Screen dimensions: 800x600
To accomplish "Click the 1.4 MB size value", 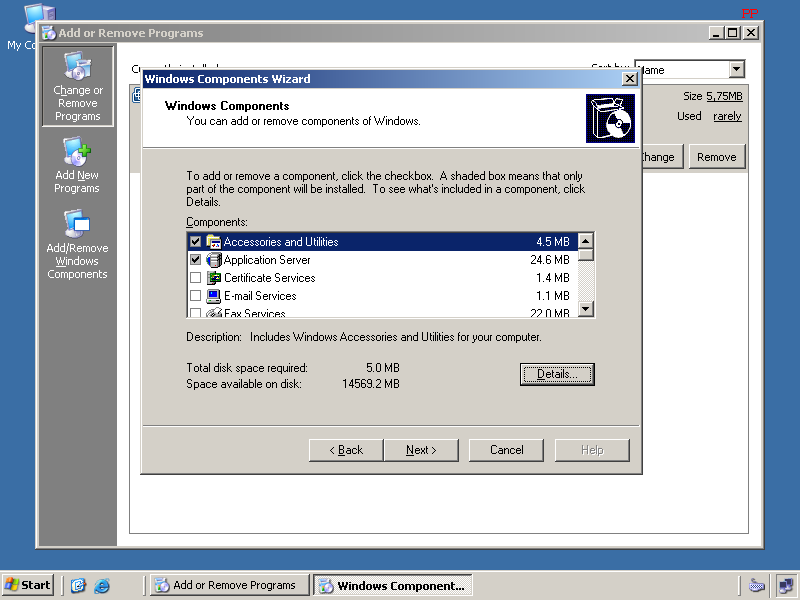I will (x=553, y=278).
